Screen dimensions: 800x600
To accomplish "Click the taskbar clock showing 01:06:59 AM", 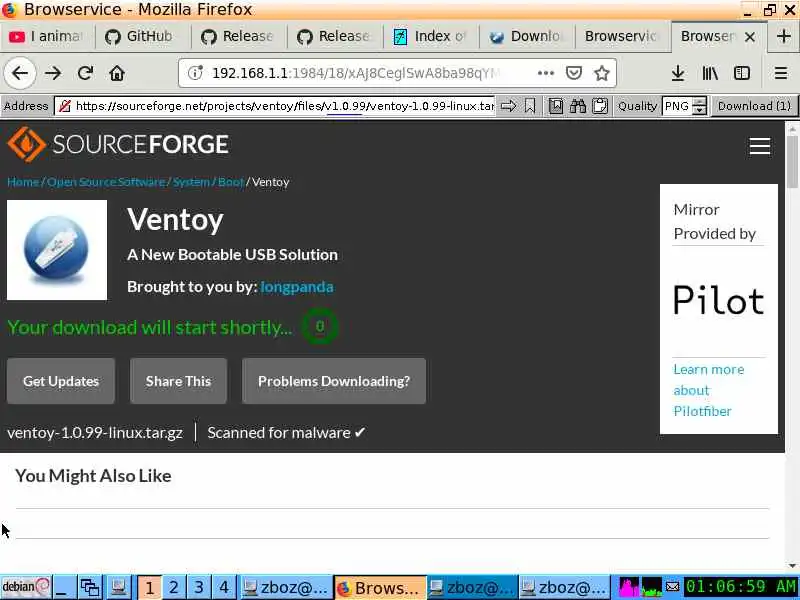I will 741,587.
